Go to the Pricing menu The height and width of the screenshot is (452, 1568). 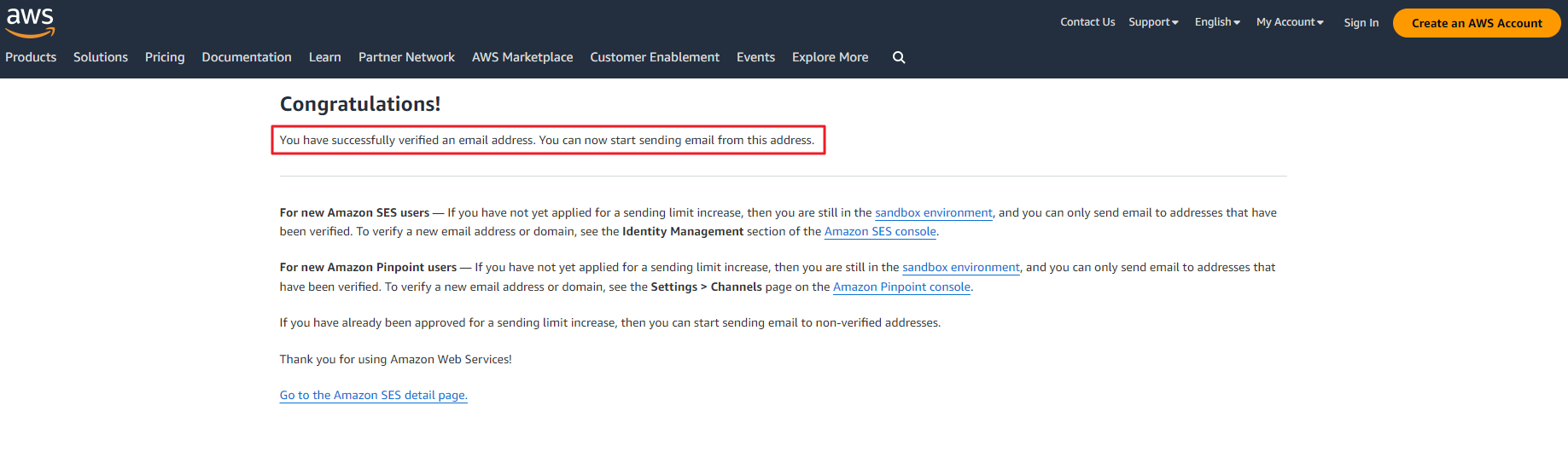point(165,57)
